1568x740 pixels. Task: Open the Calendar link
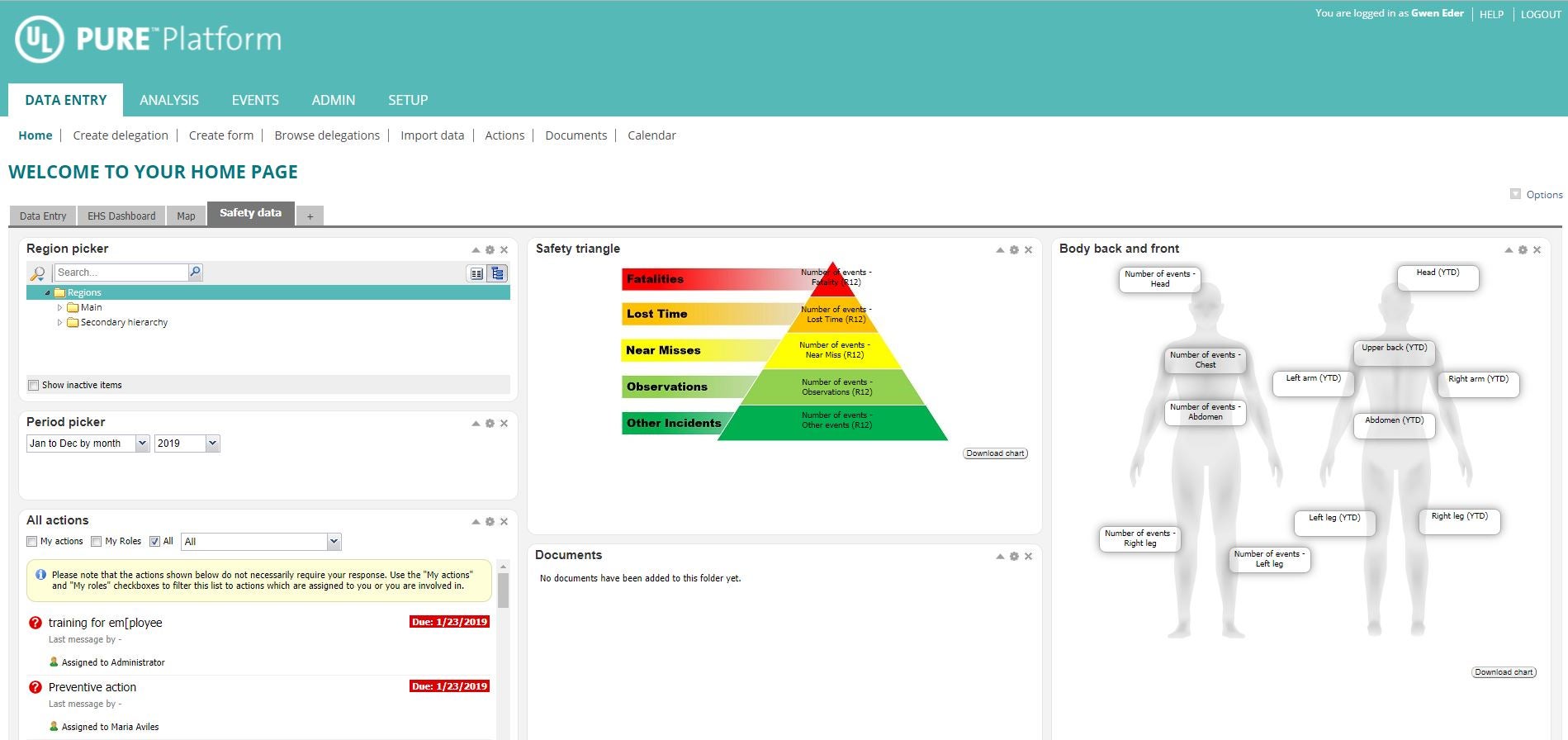click(651, 135)
